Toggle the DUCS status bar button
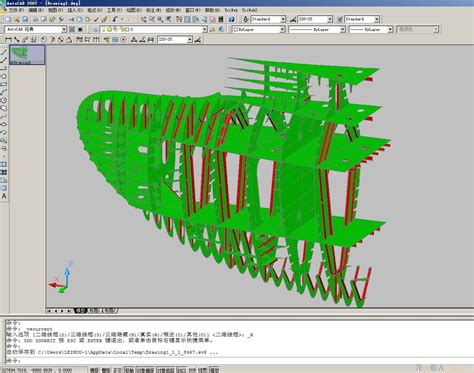The width and height of the screenshot is (474, 373). [181, 370]
